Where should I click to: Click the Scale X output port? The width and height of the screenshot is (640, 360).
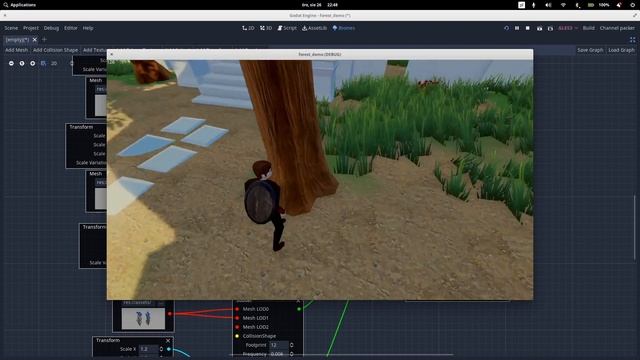tap(169, 349)
